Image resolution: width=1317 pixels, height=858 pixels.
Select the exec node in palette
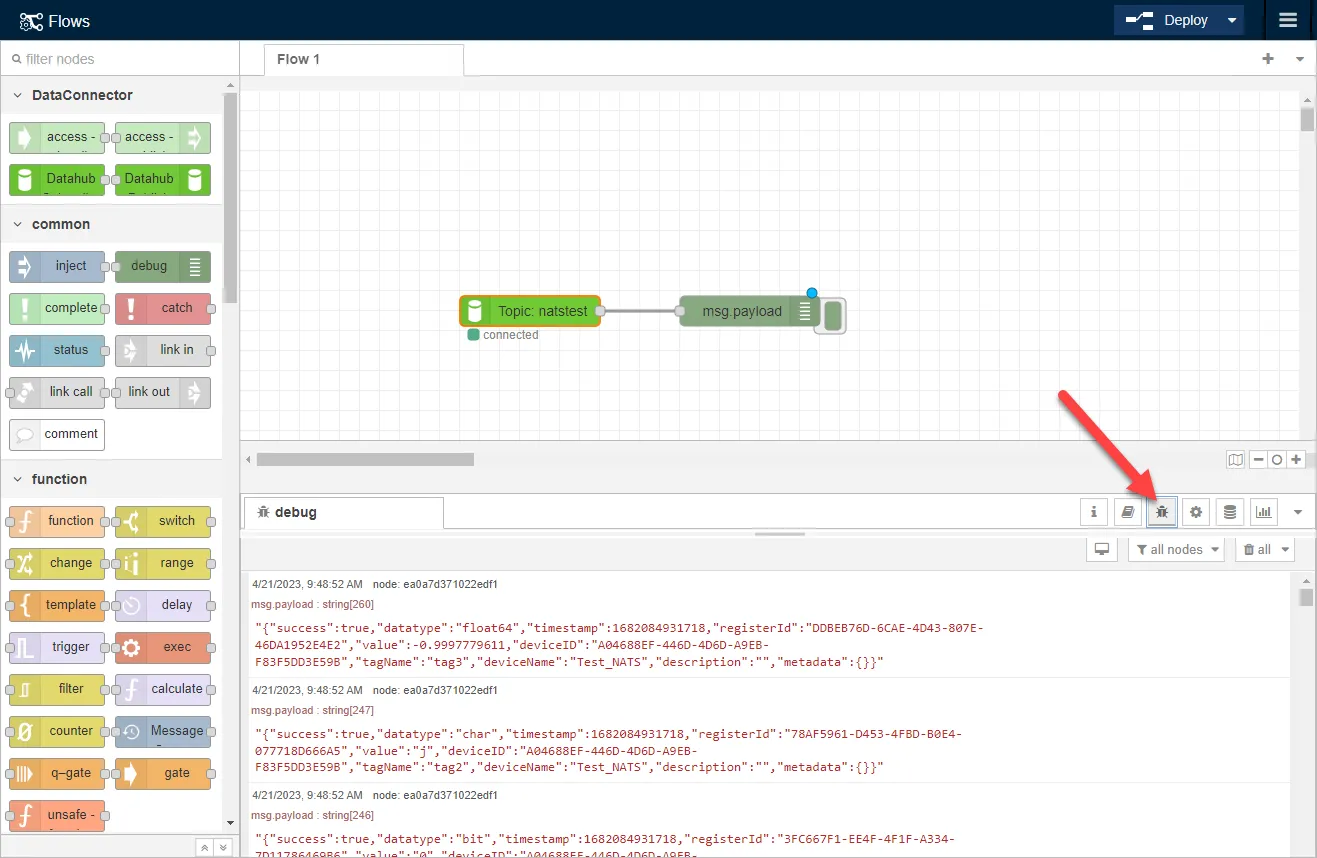(162, 647)
